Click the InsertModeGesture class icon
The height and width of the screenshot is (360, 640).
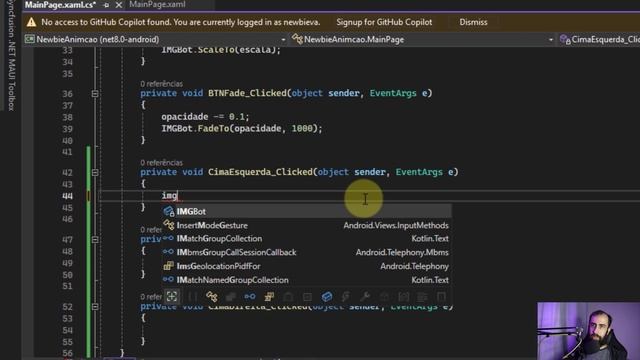(169, 225)
